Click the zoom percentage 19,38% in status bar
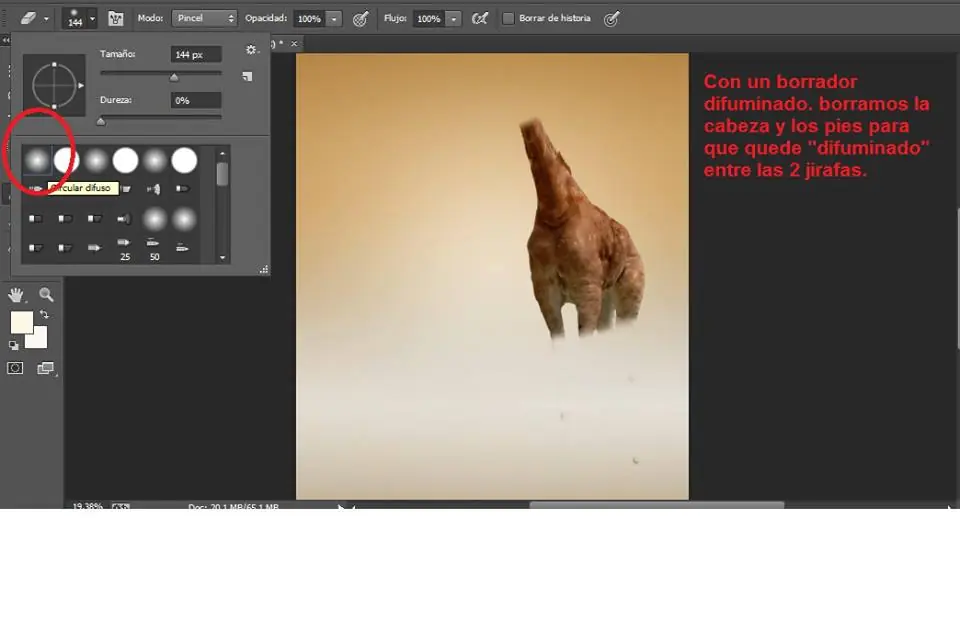Screen dimensions: 960x621 [87, 506]
